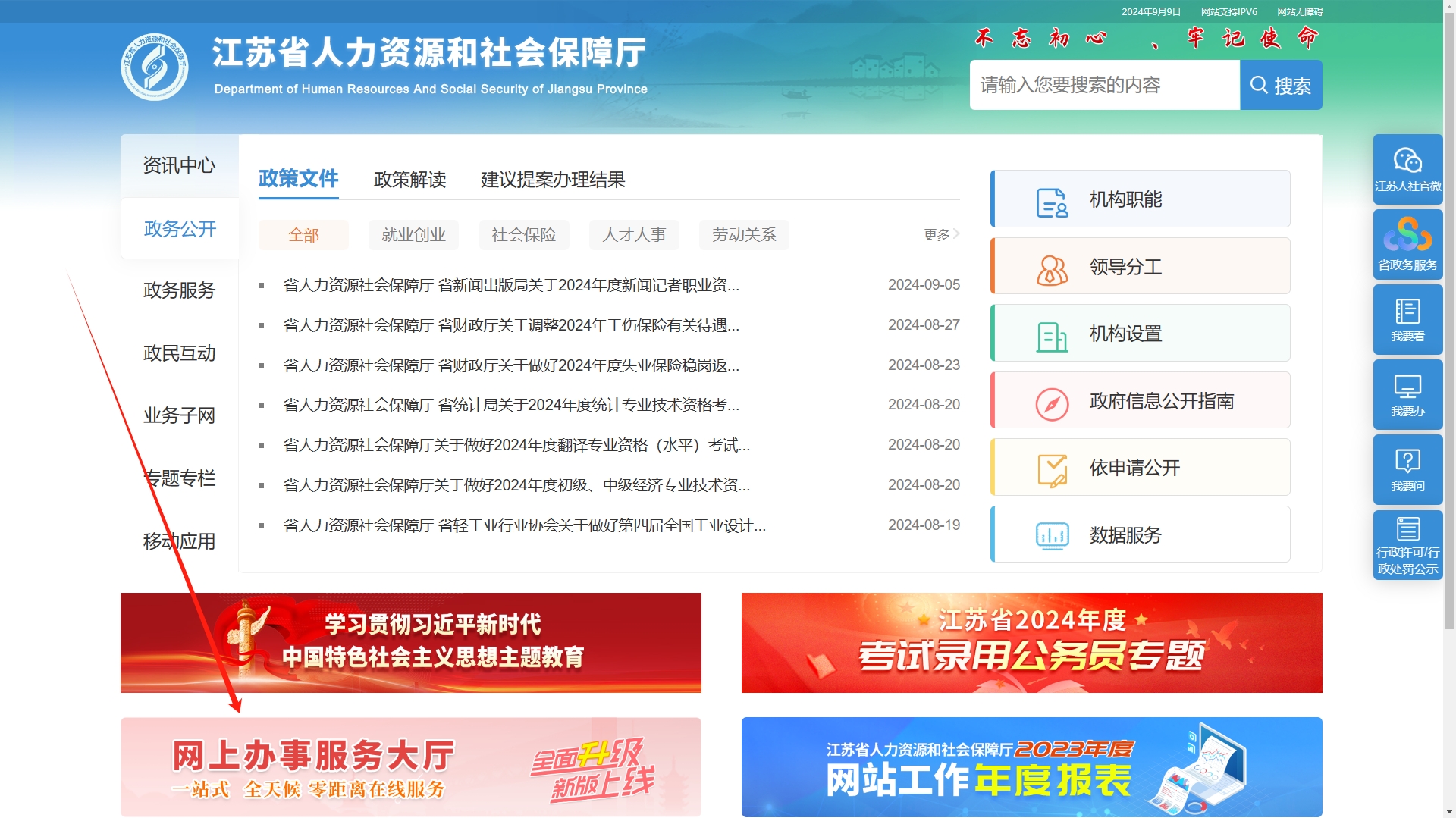Open 习近平新时代主题教育 banner
Viewport: 1456px width, 818px height.
410,643
